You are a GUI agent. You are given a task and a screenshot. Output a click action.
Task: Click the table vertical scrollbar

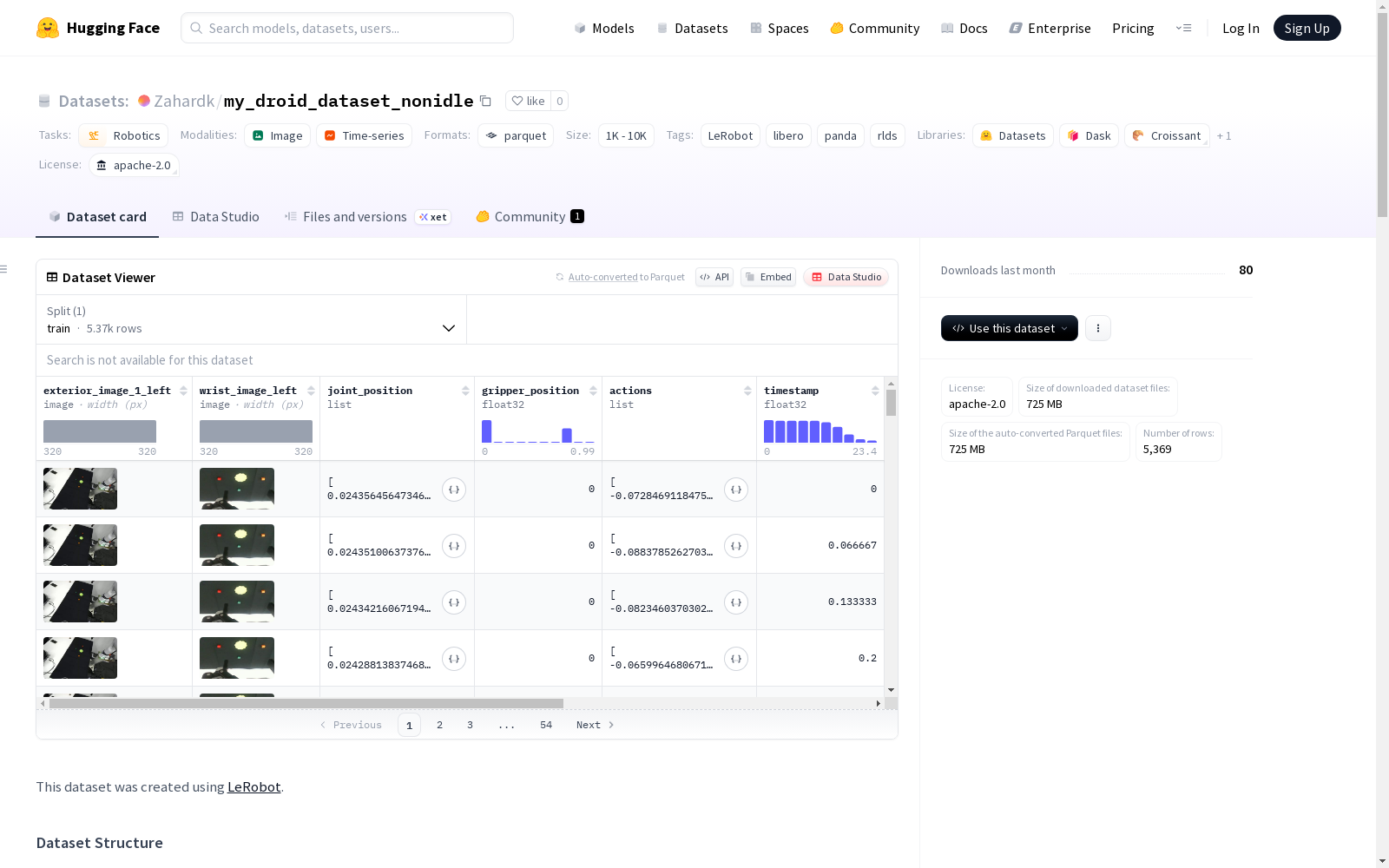pos(891,403)
